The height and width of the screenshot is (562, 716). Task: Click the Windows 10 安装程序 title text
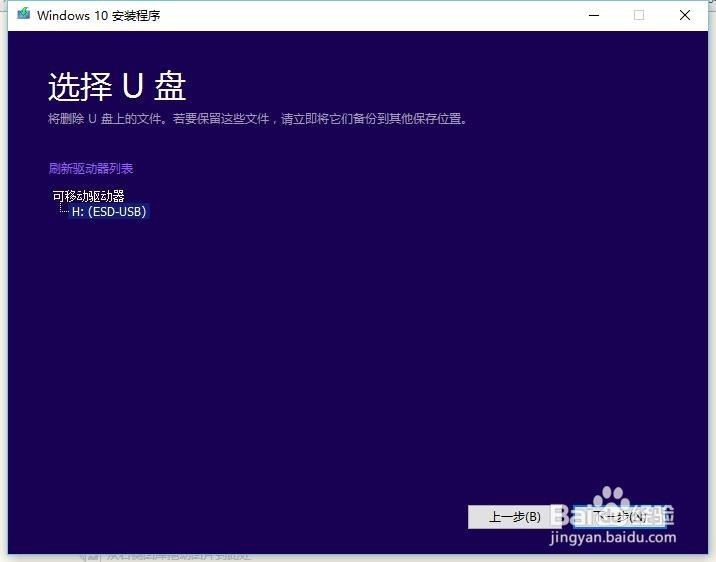click(99, 16)
